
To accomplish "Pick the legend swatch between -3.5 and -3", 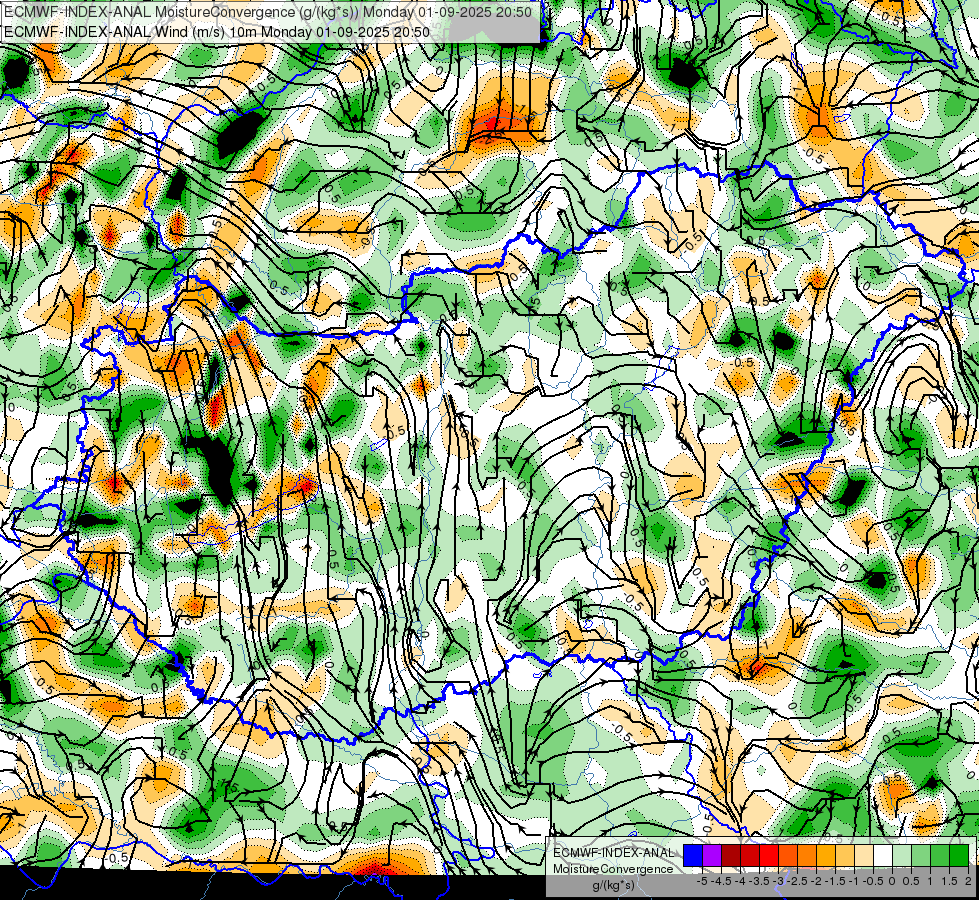I will coord(769,856).
